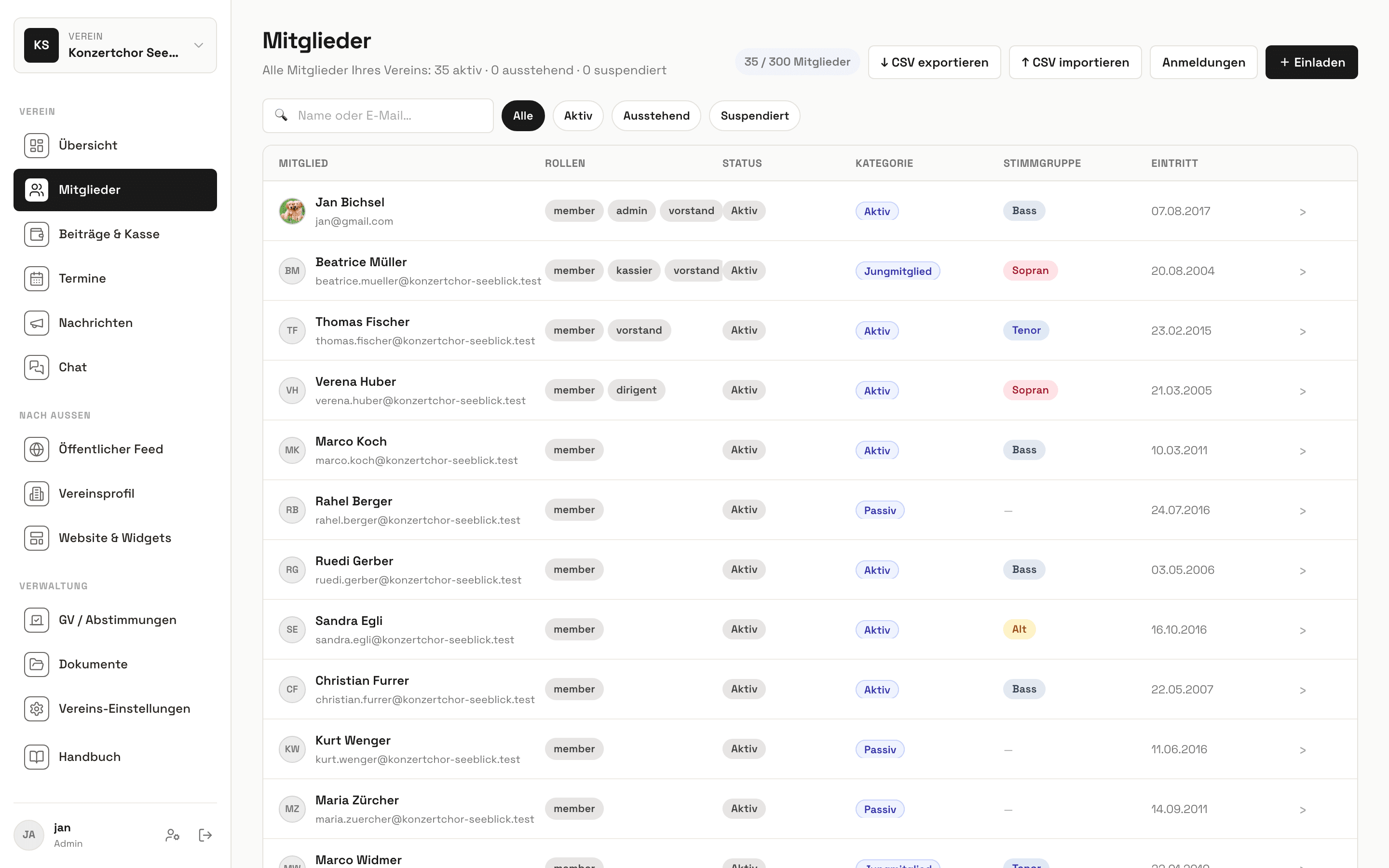Open the Termine calendar icon
Image resolution: width=1389 pixels, height=868 pixels.
pyautogui.click(x=37, y=278)
